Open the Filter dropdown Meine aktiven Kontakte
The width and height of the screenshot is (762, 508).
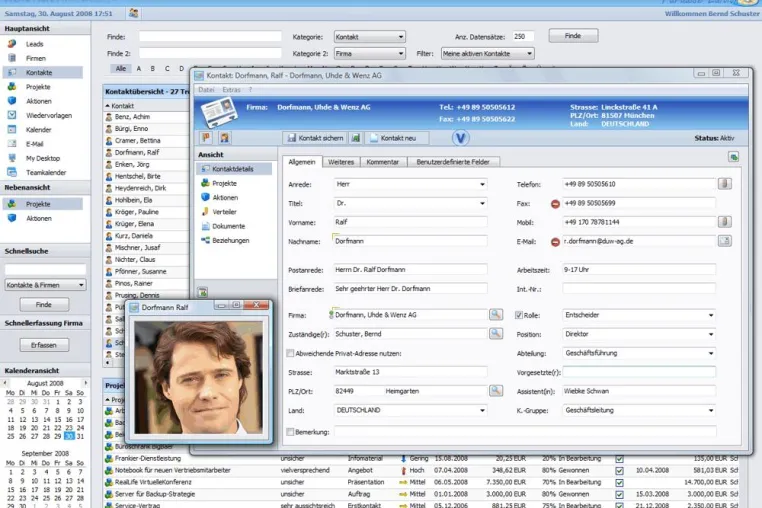click(487, 53)
